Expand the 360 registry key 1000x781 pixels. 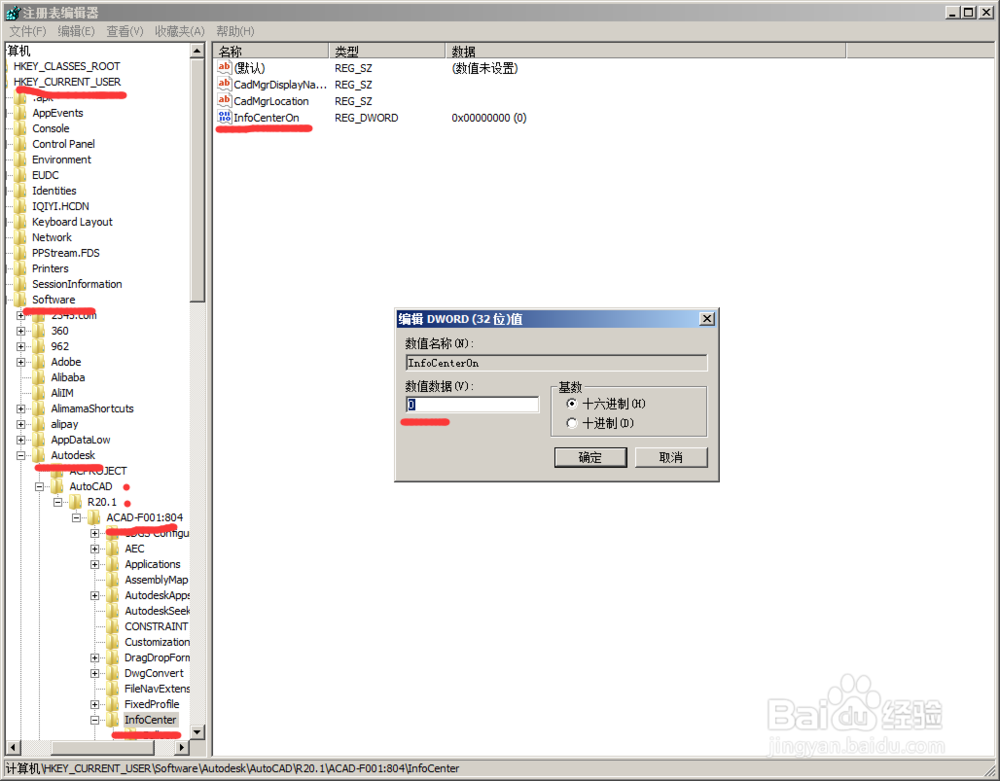click(21, 330)
